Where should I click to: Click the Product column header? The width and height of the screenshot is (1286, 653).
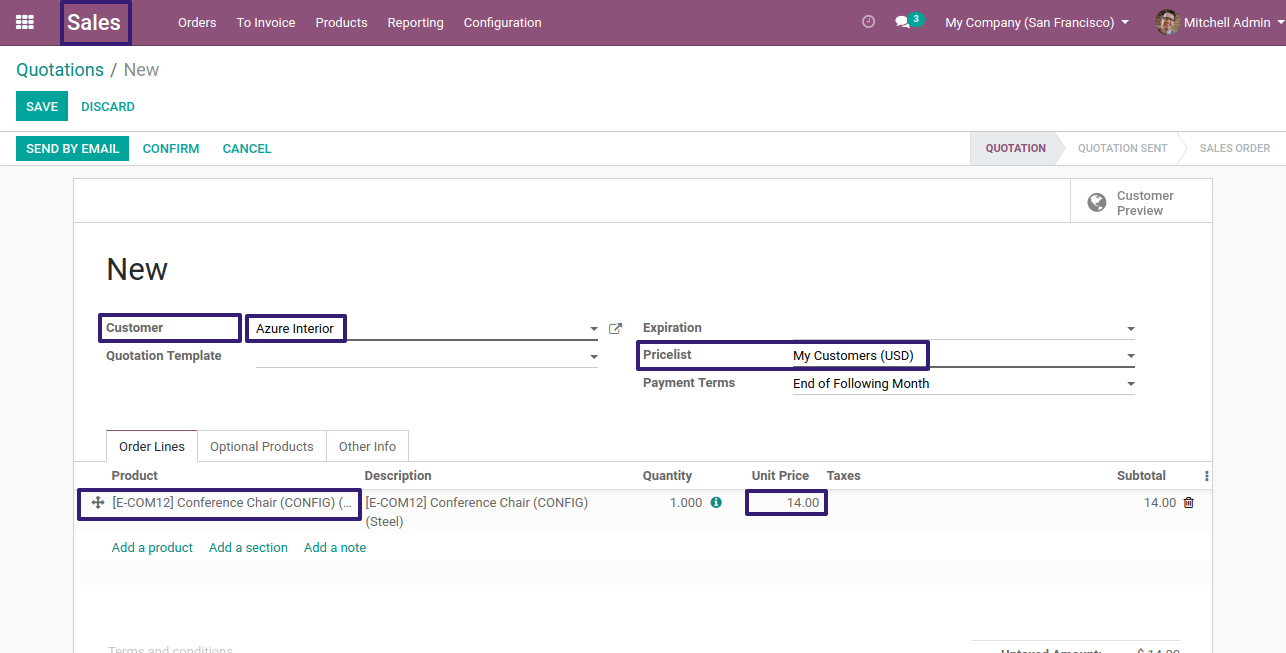(x=135, y=476)
